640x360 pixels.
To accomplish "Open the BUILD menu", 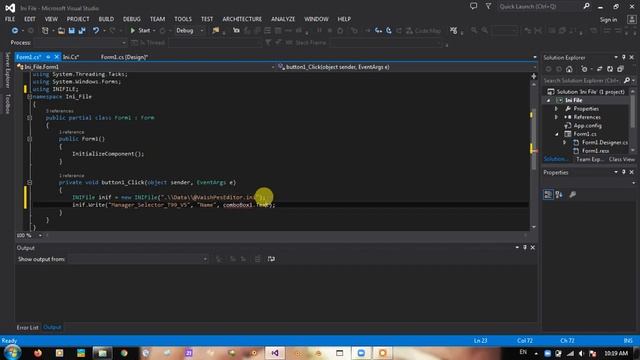I will tap(106, 19).
